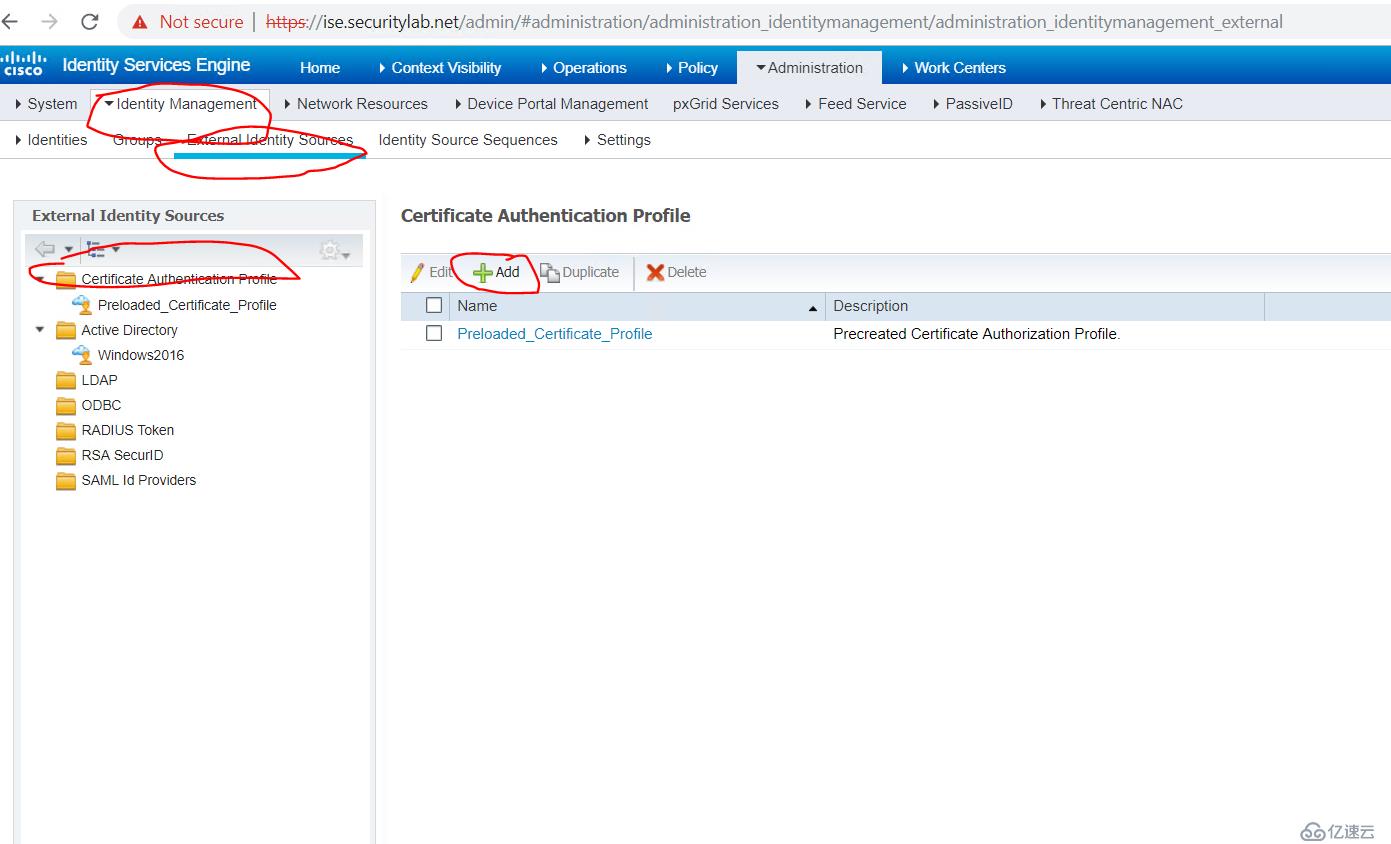Click the SAML Id Providers folder icon
Screen dimensions: 1391x844
pos(66,480)
